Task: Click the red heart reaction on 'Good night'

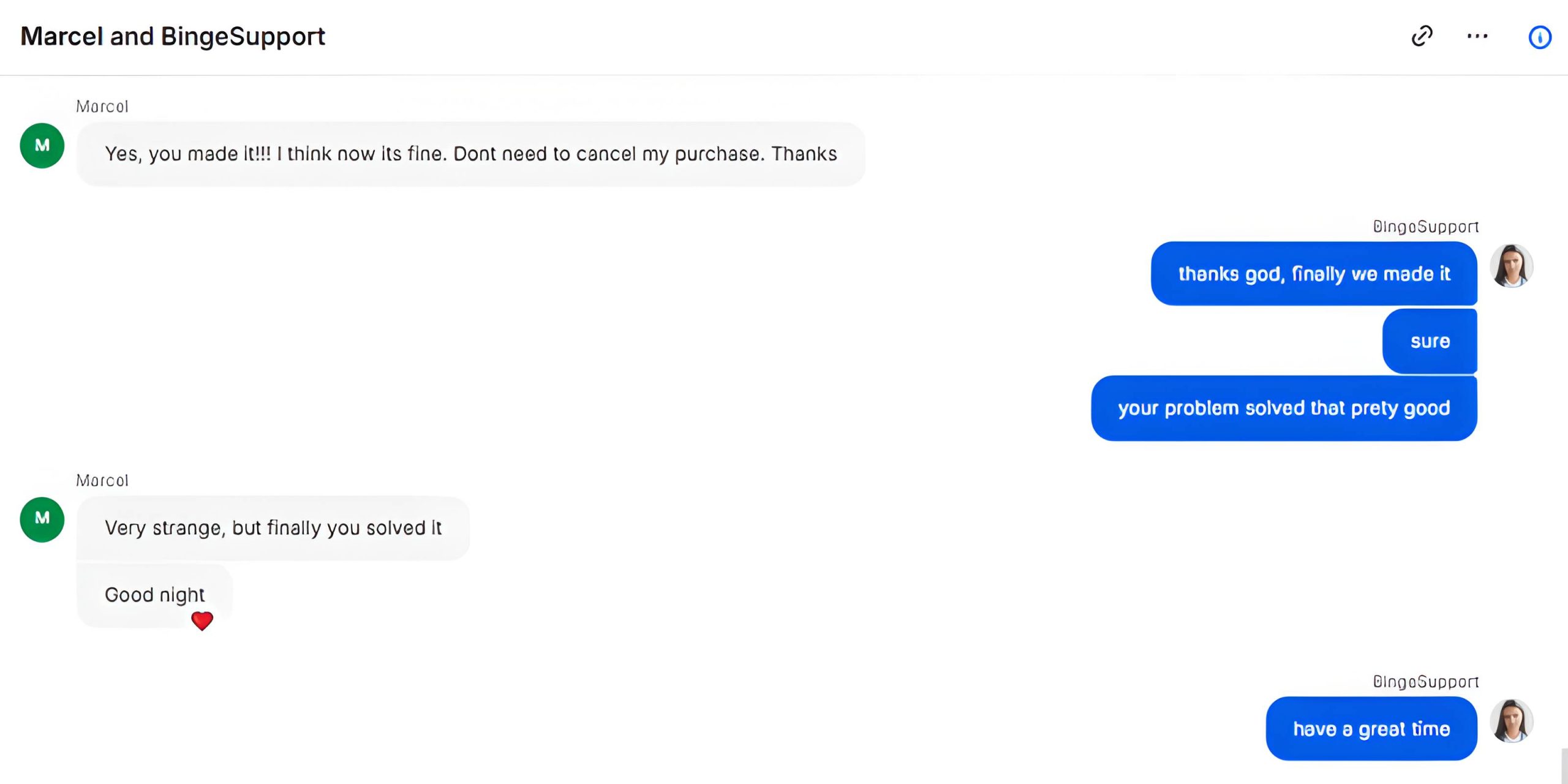Action: pyautogui.click(x=202, y=620)
